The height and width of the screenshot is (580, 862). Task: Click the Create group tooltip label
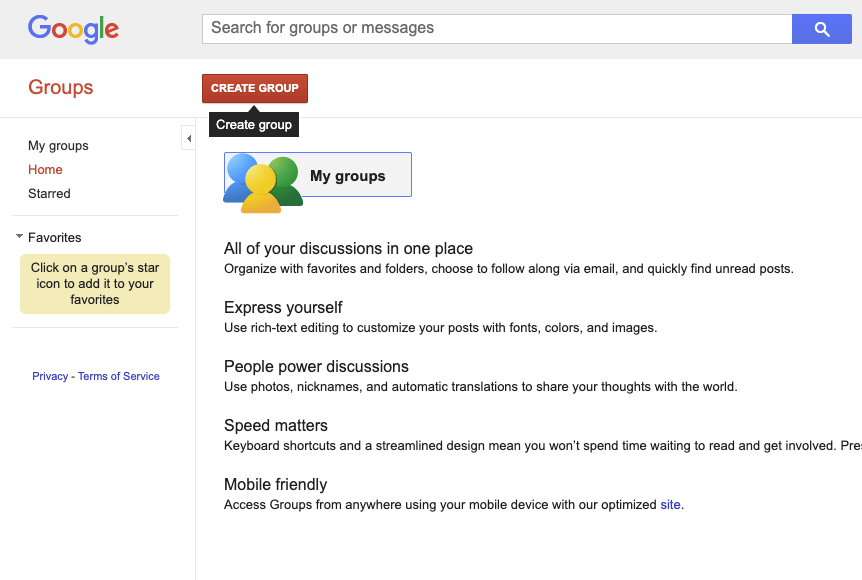pyautogui.click(x=253, y=124)
